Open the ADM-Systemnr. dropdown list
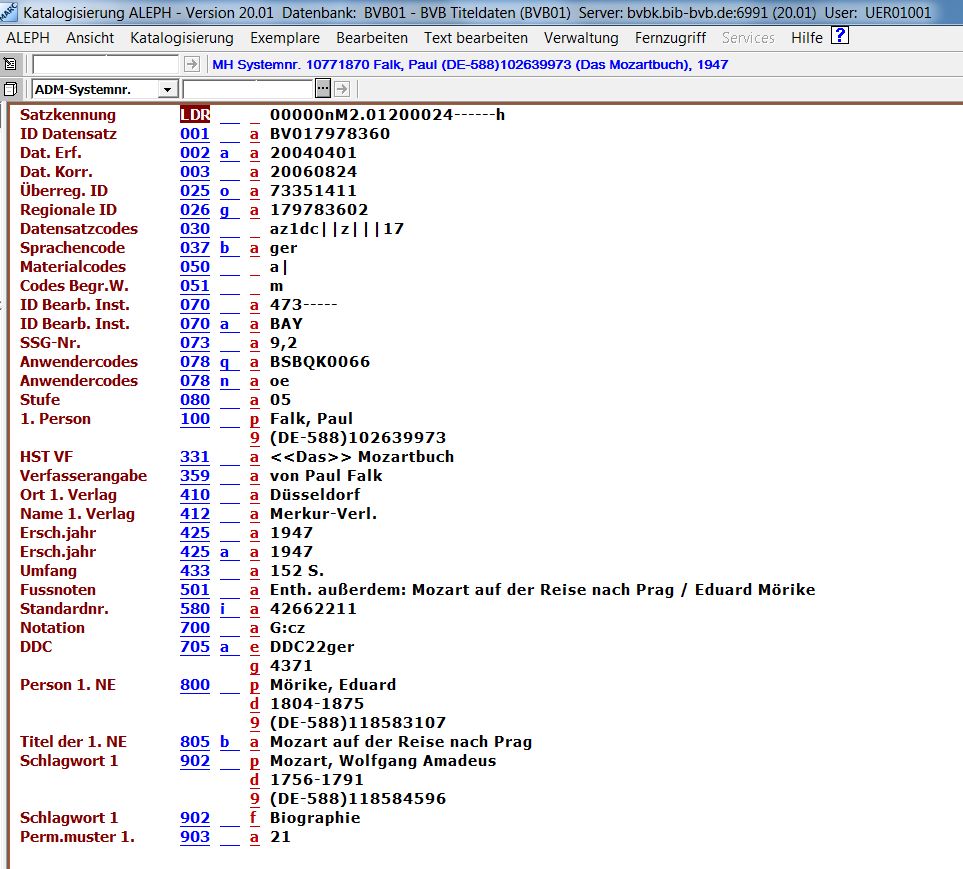This screenshot has width=963, height=869. click(x=168, y=89)
